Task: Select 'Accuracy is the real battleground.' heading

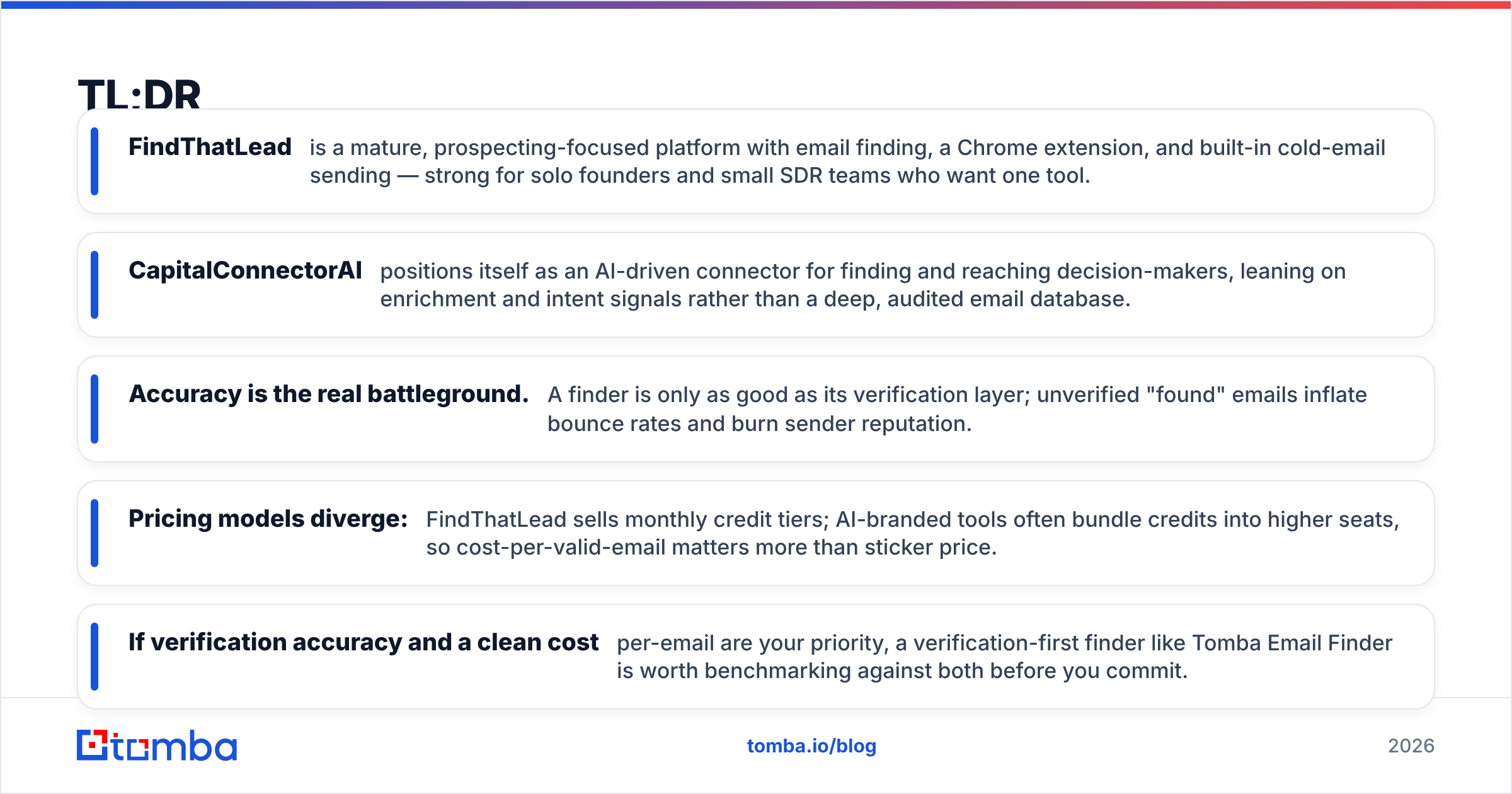Action: coord(328,394)
